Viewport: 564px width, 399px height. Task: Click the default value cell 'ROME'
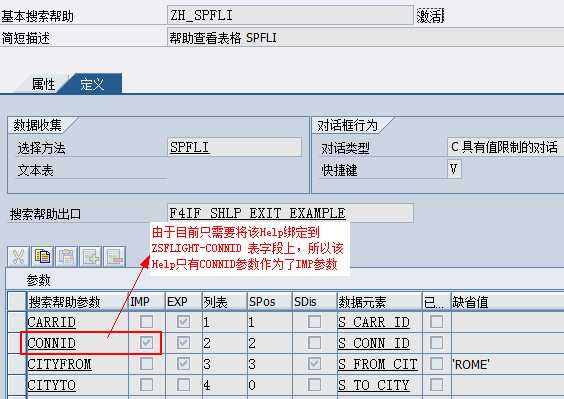(507, 364)
